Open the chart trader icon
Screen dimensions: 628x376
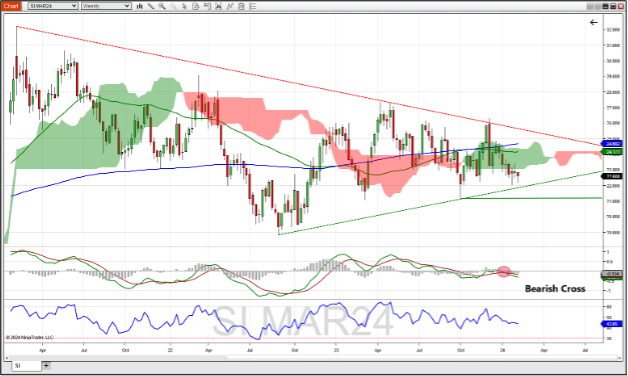coord(207,6)
